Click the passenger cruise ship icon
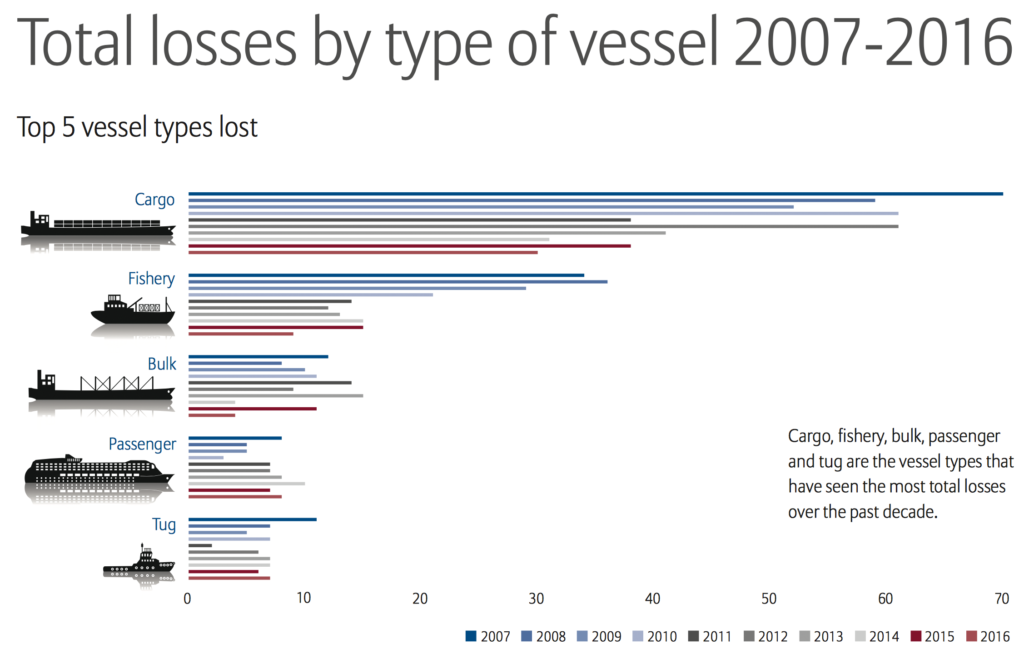This screenshot has height=649, width=1024. coord(99,469)
